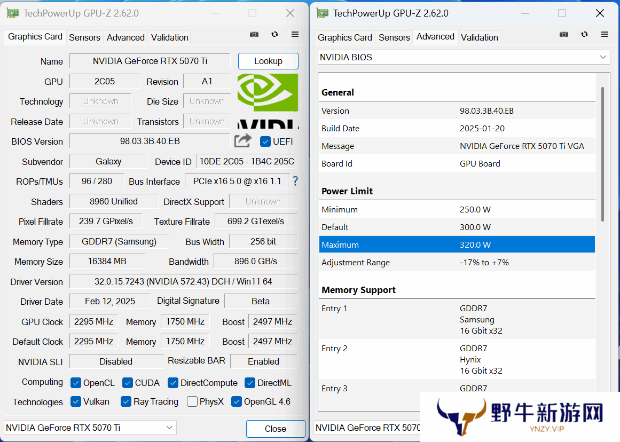Click screenshot camera icon in right GPU-Z window

pos(564,34)
